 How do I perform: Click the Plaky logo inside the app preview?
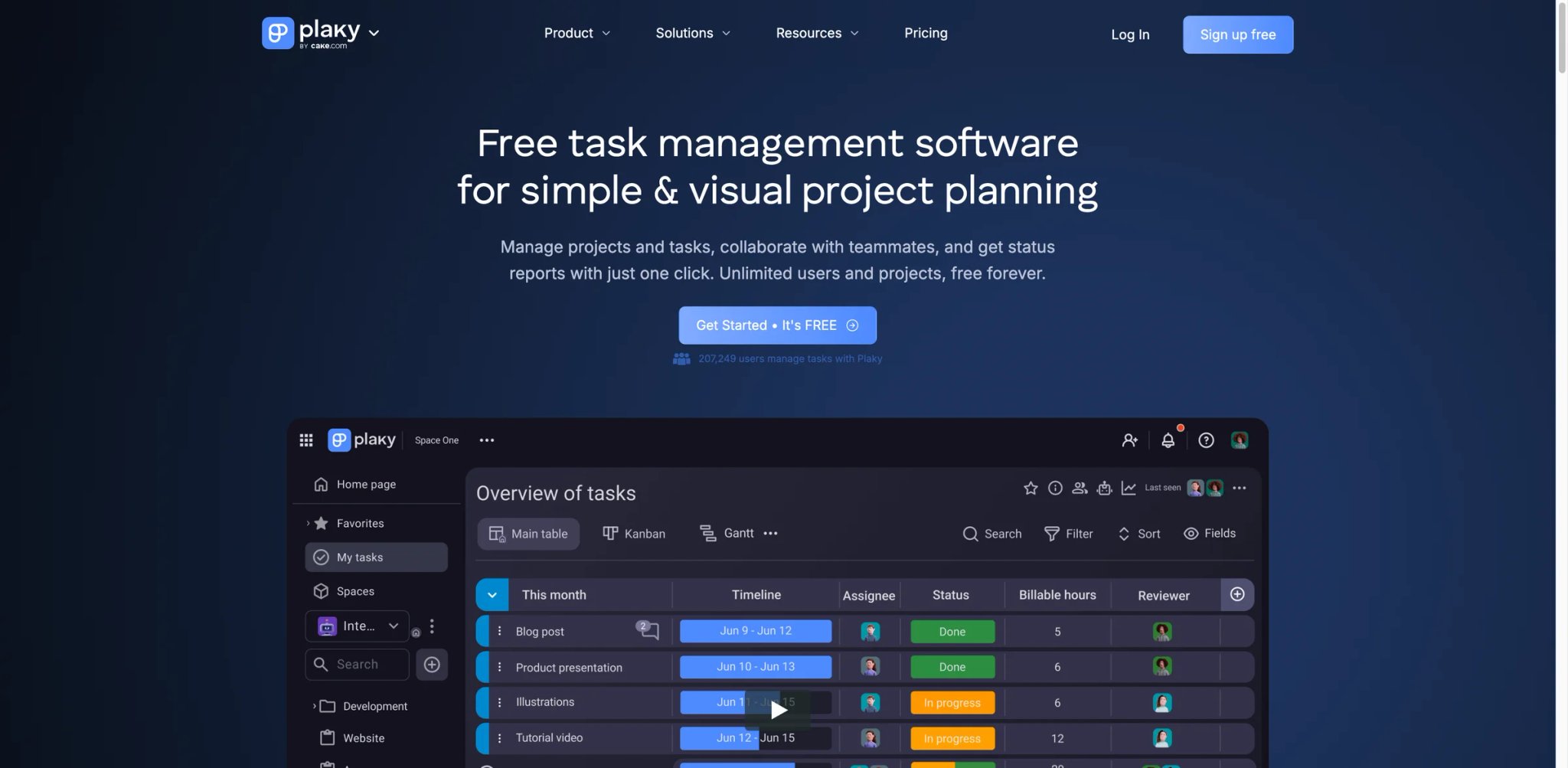click(x=361, y=440)
